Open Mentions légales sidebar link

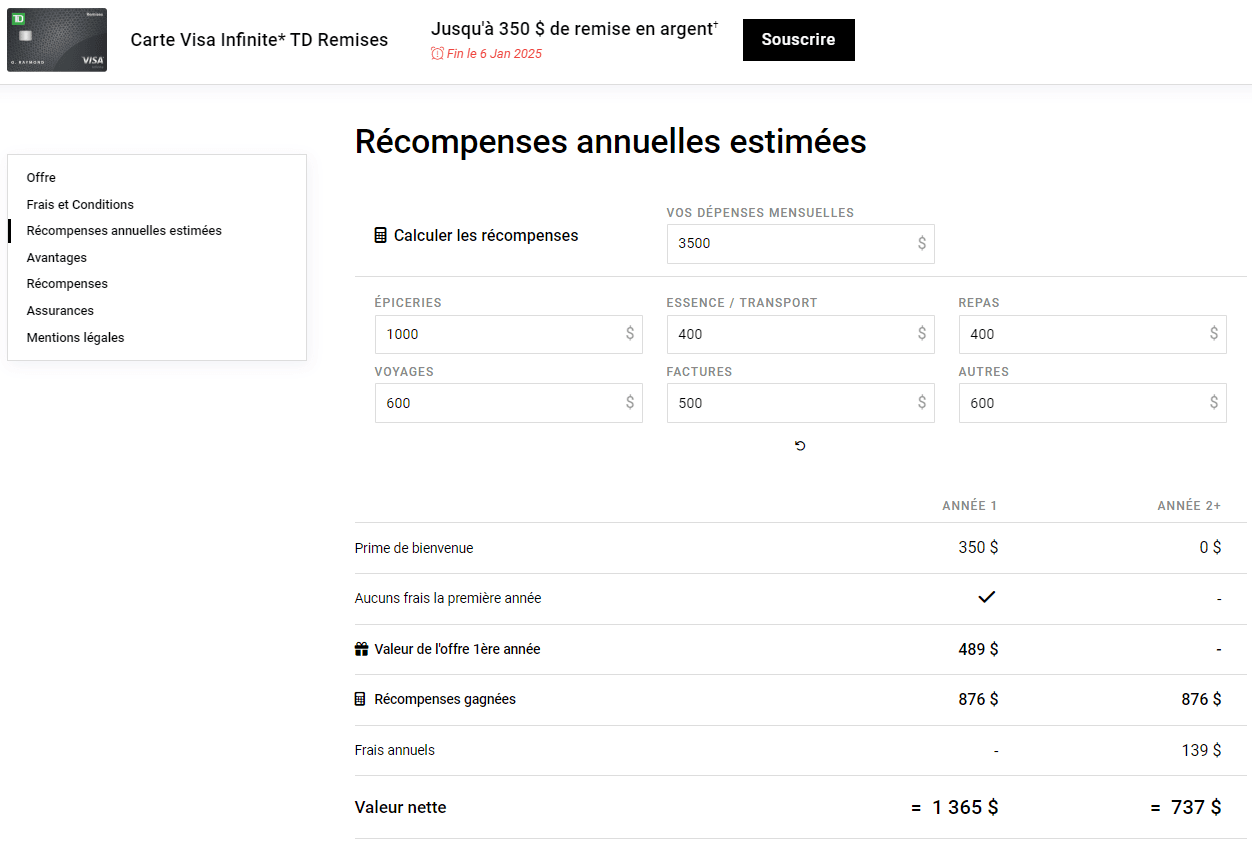[75, 338]
